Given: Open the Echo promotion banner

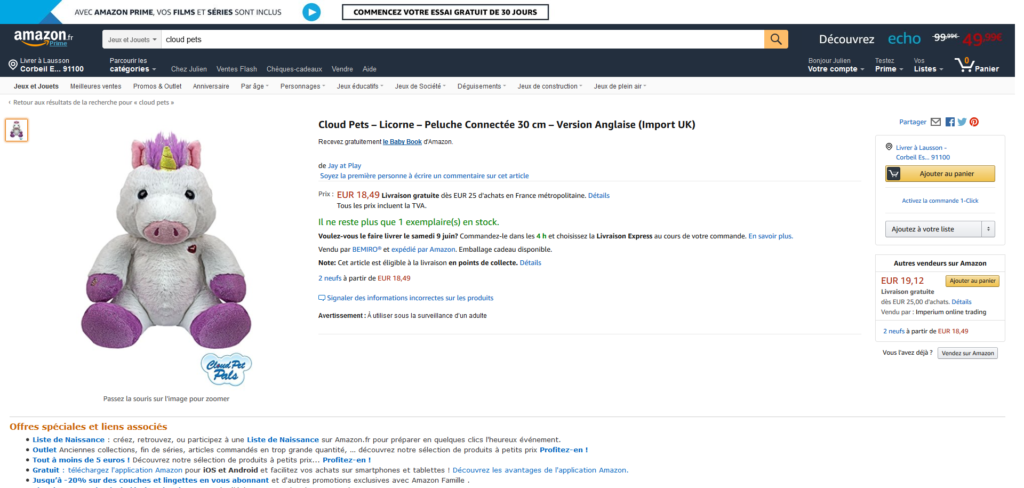Looking at the screenshot, I should pyautogui.click(x=910, y=39).
